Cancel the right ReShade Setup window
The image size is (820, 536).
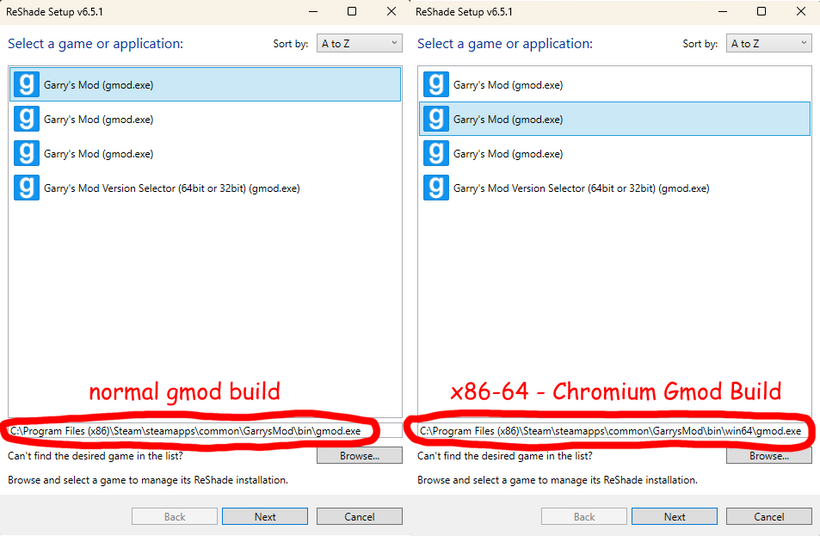(x=768, y=517)
